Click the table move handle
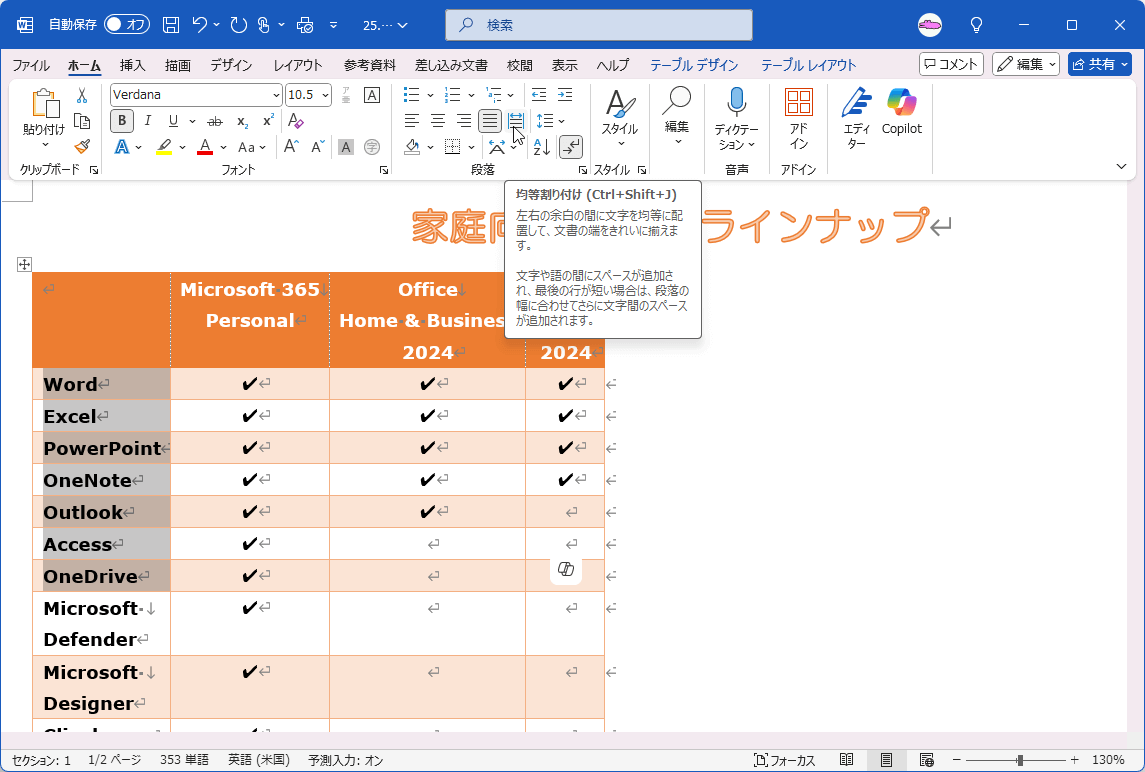The image size is (1145, 772). pyautogui.click(x=24, y=264)
